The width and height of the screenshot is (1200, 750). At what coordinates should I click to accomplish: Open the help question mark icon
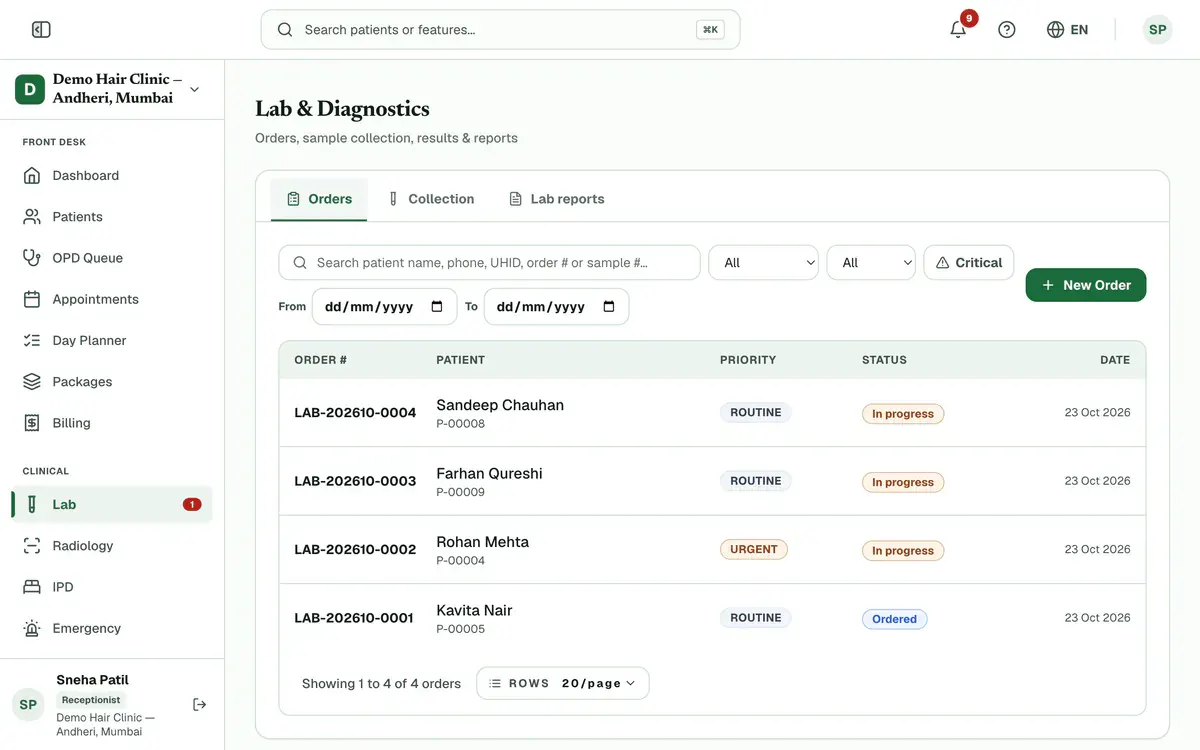1007,30
